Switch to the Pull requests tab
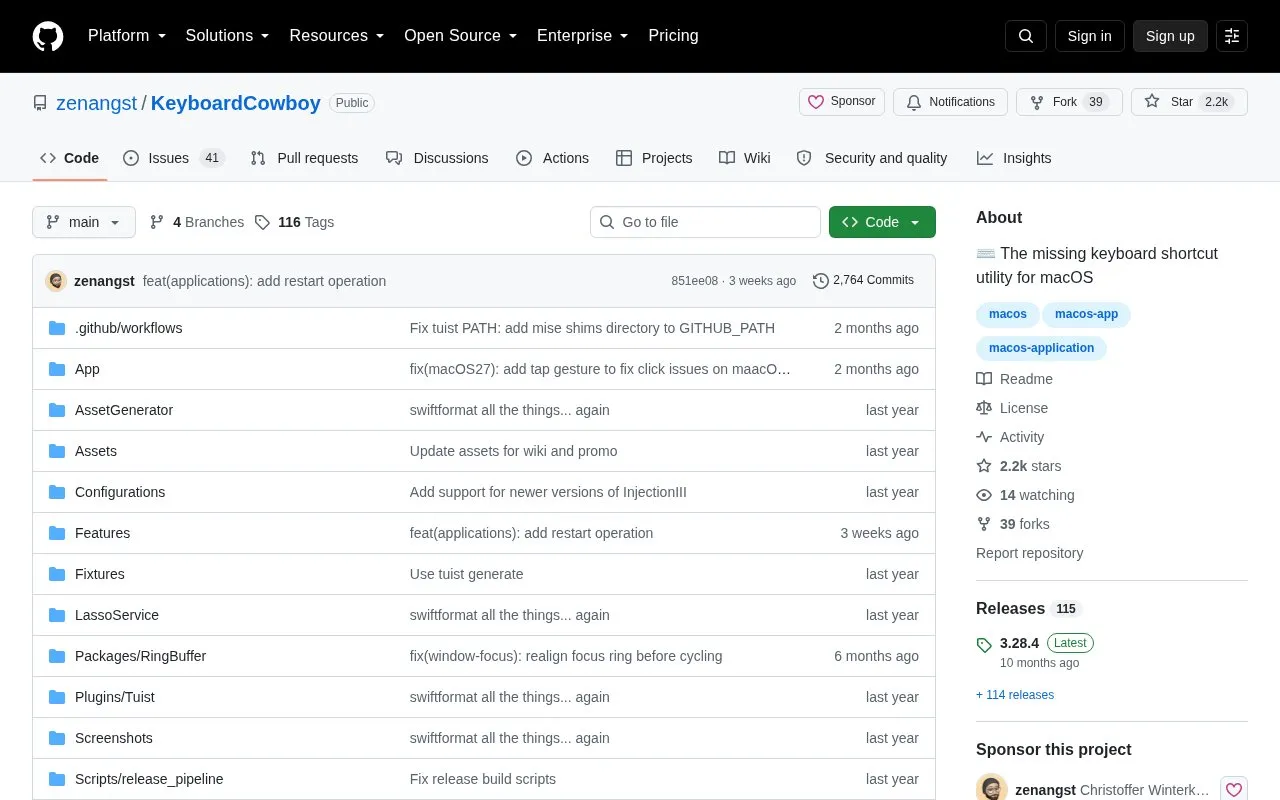This screenshot has width=1280, height=800. click(304, 158)
